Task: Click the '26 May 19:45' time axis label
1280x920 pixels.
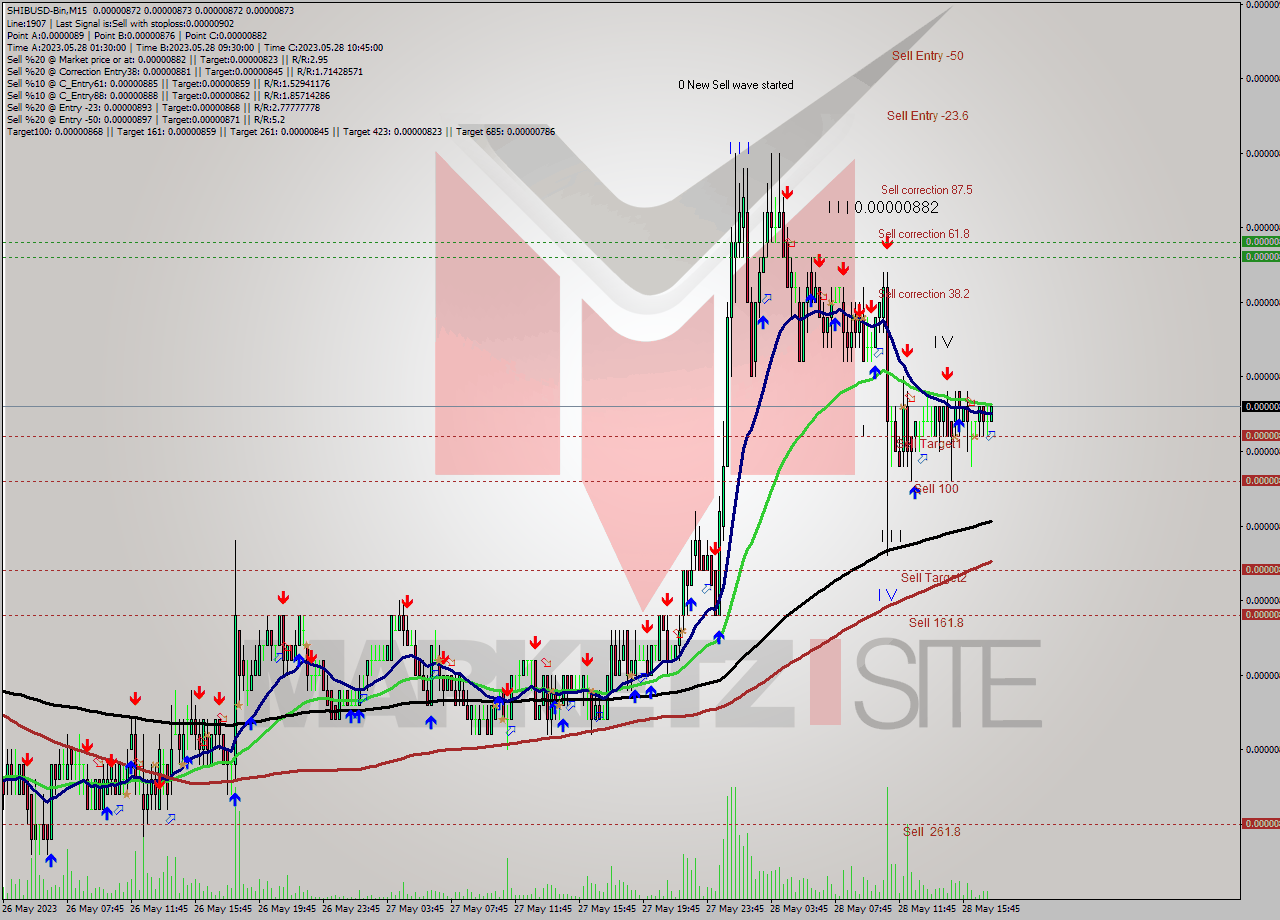Action: point(287,909)
